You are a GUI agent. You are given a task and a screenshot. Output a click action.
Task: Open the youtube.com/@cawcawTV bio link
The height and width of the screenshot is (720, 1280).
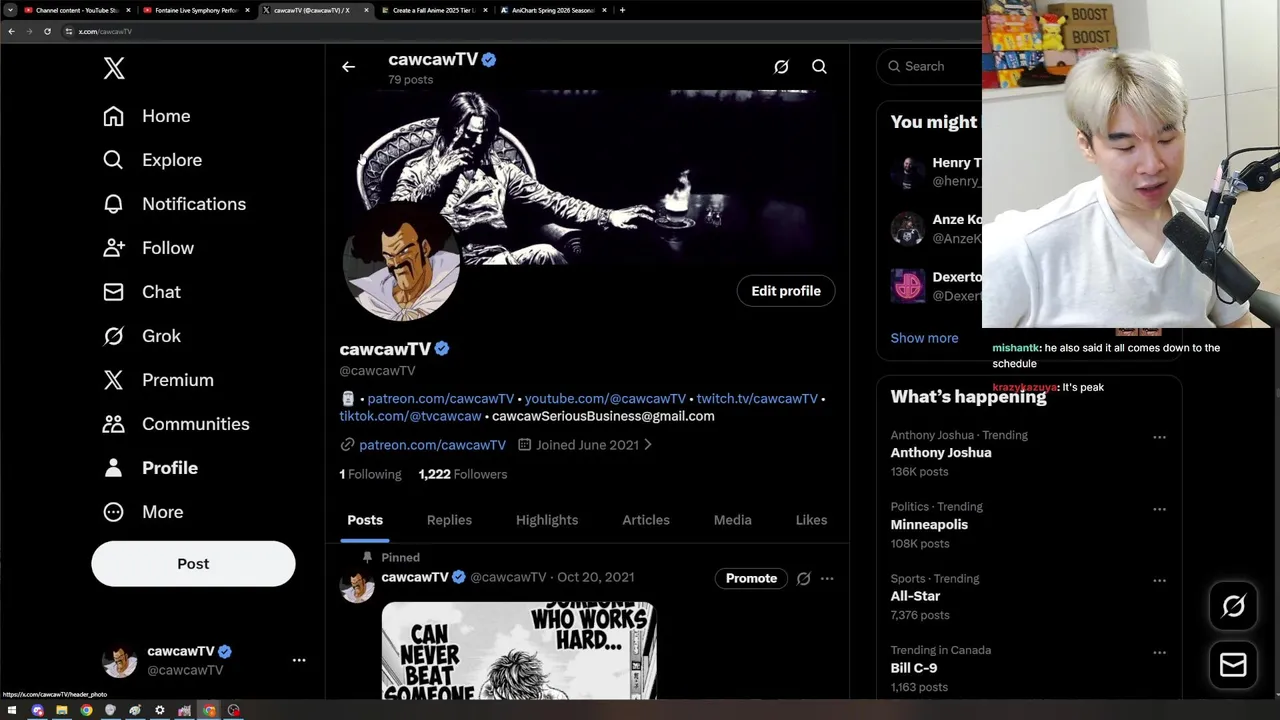(x=605, y=398)
